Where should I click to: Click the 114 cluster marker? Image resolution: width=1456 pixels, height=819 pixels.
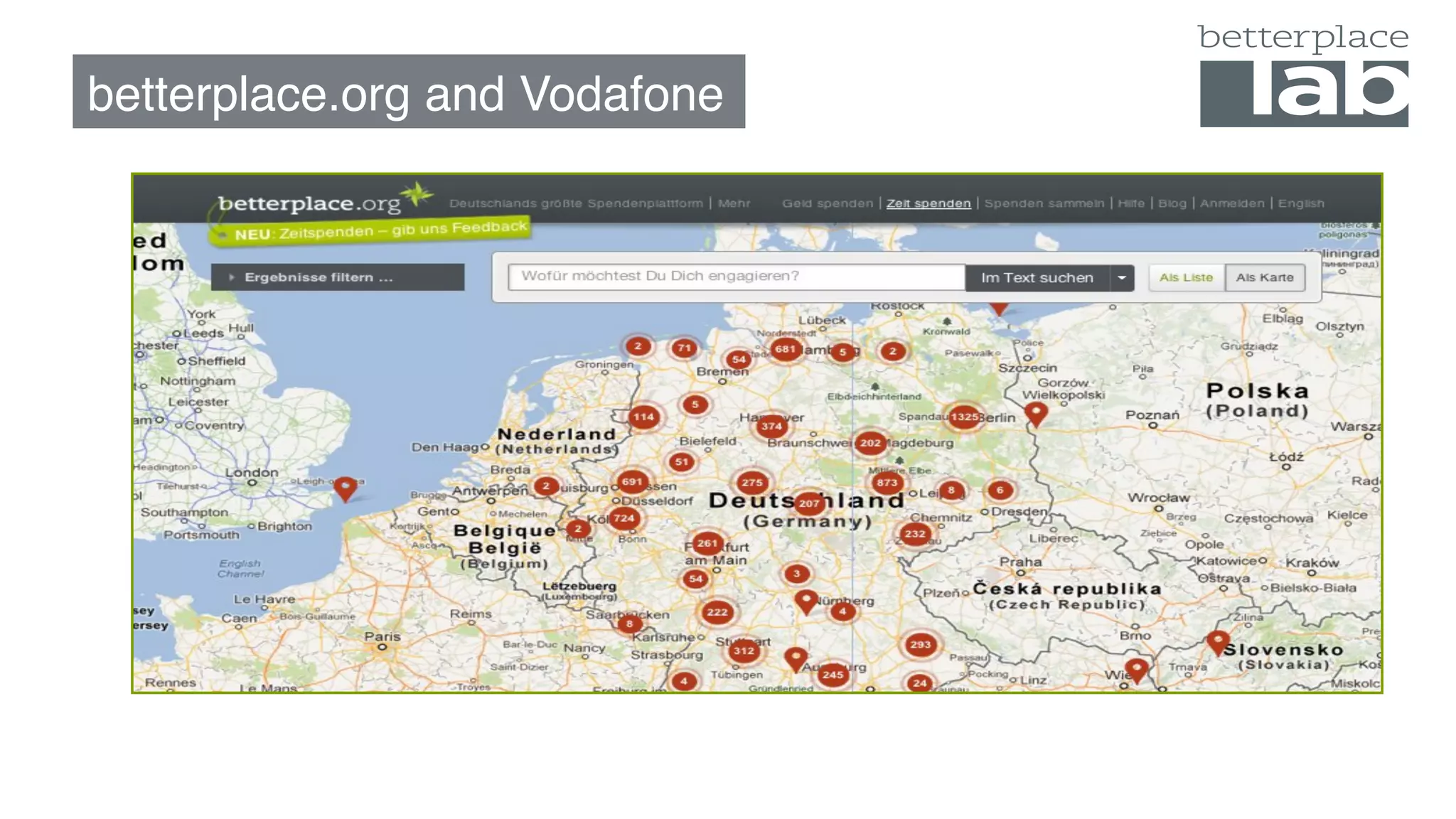[x=644, y=417]
